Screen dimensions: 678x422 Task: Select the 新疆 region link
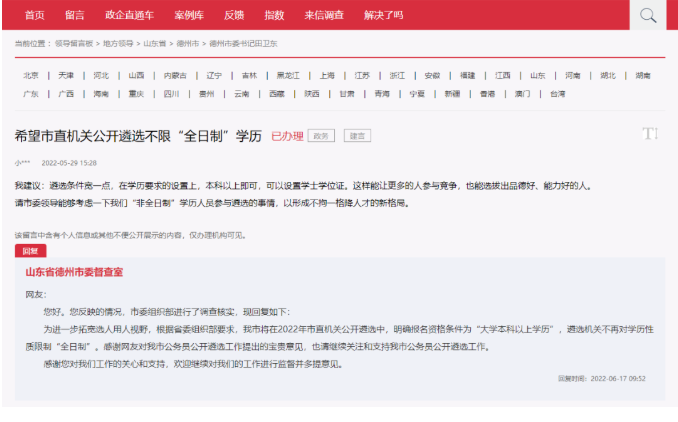452,94
